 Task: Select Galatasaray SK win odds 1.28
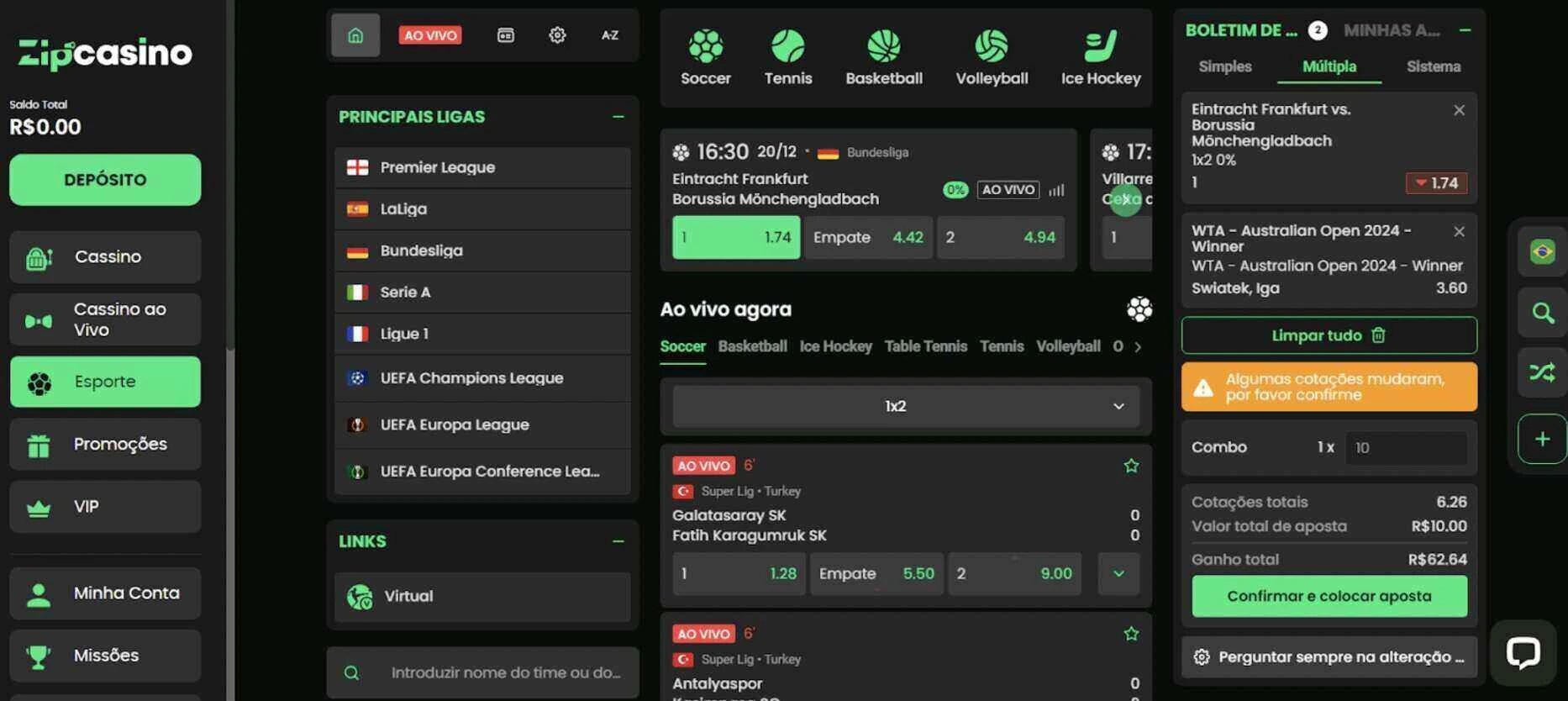point(739,573)
